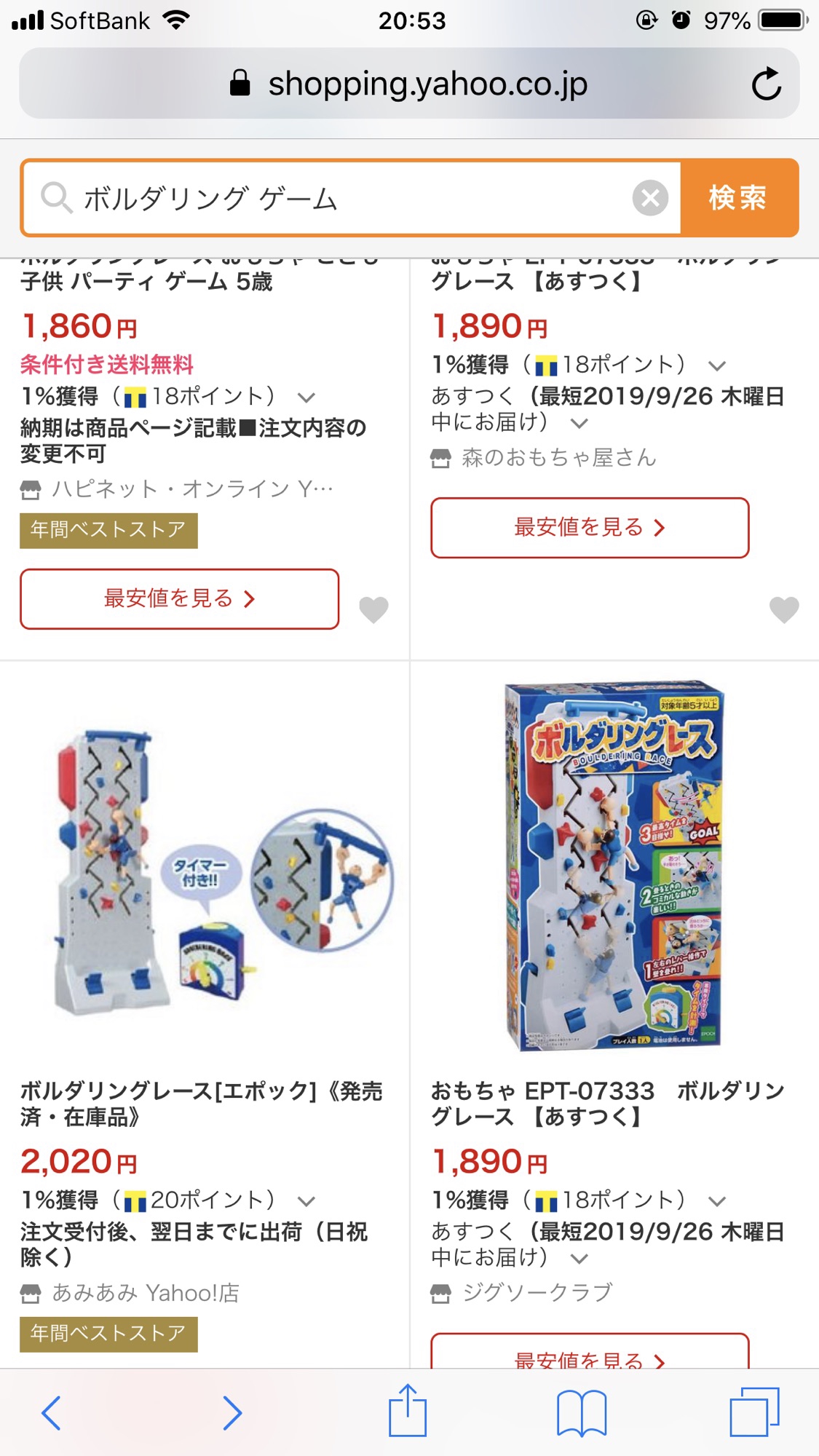Expand the 18ポイント details for 森のおもちゃ屋さん item

coord(717,365)
